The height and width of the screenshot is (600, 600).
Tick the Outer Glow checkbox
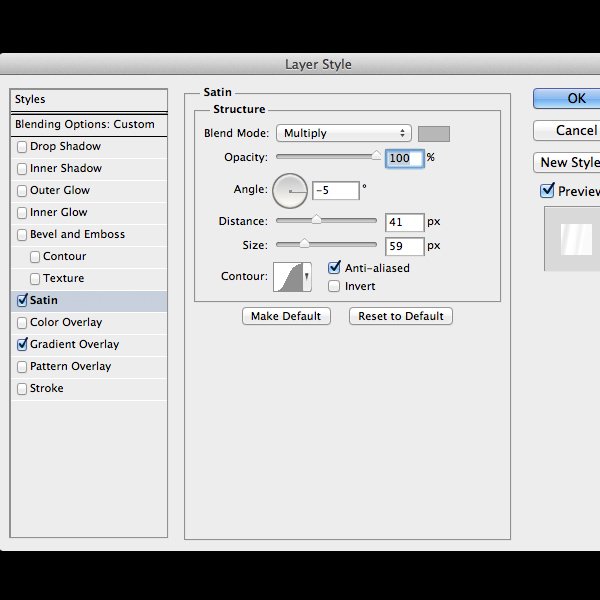22,191
